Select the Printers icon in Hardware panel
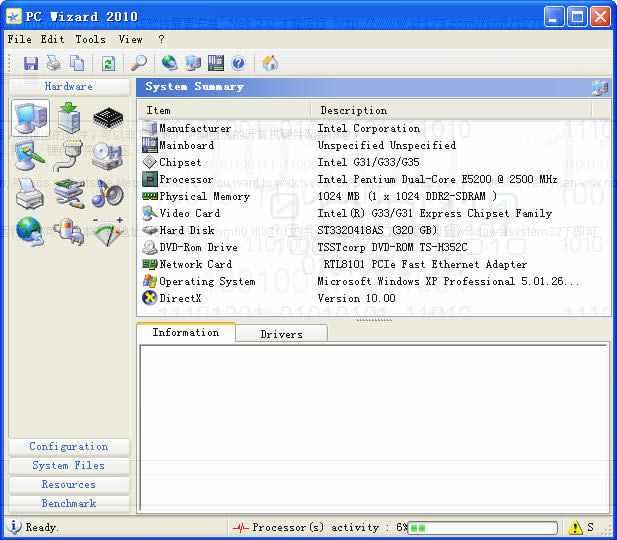The image size is (617, 540). click(x=30, y=194)
